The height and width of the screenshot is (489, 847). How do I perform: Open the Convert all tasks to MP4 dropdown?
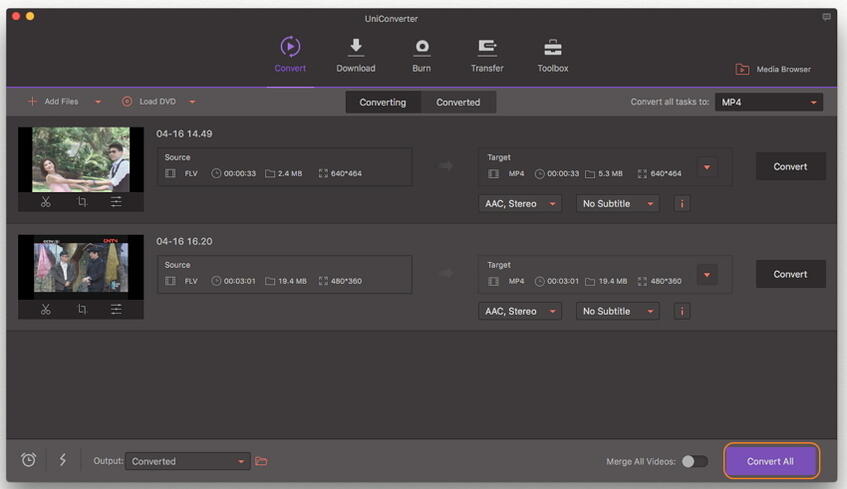(x=769, y=102)
